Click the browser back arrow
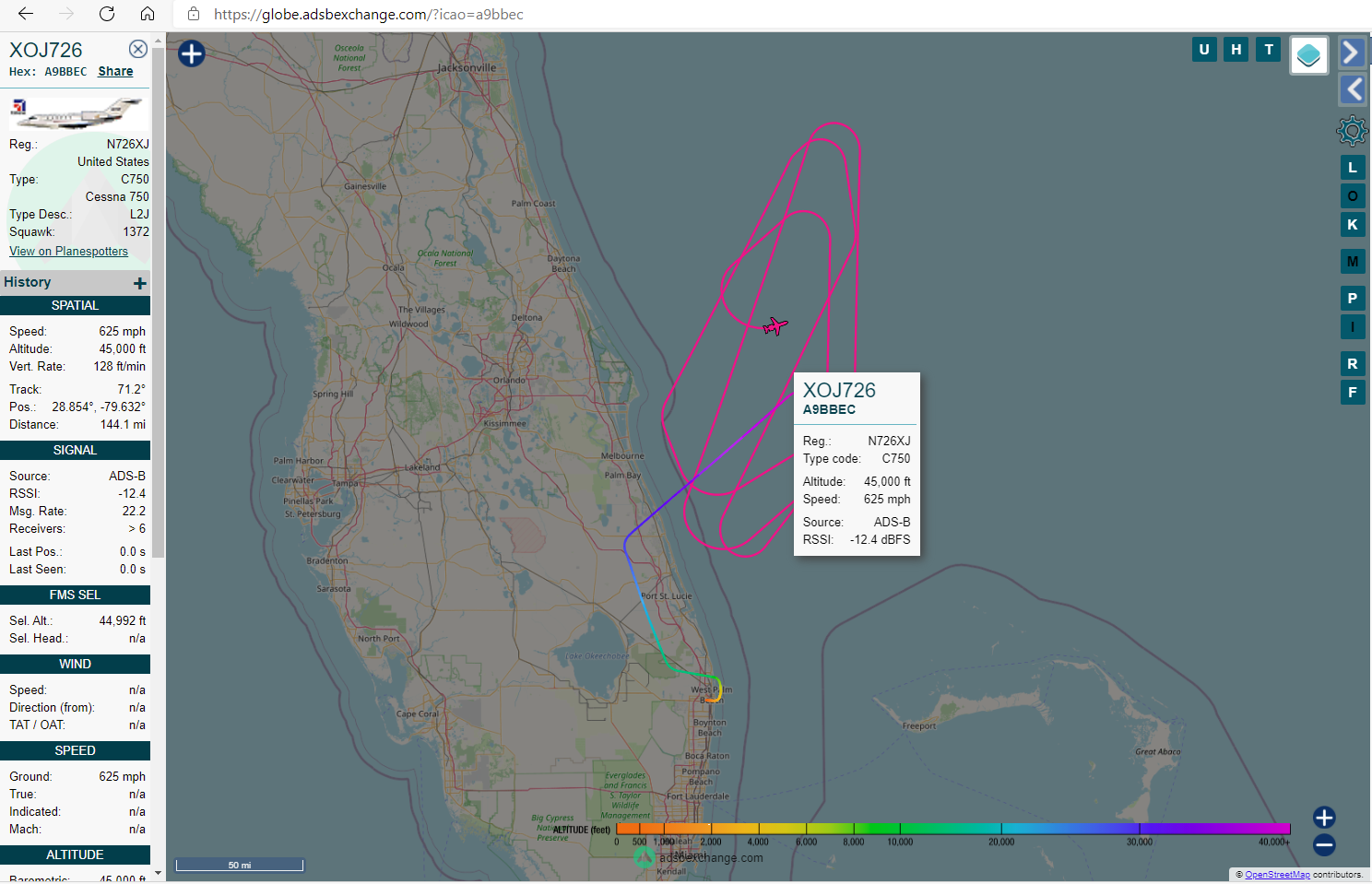Image resolution: width=1372 pixels, height=884 pixels. (x=26, y=14)
